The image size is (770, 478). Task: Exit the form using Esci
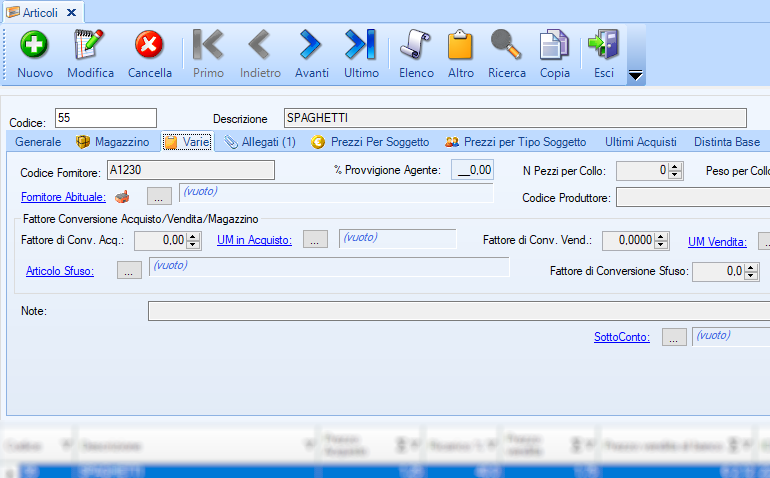coord(603,46)
